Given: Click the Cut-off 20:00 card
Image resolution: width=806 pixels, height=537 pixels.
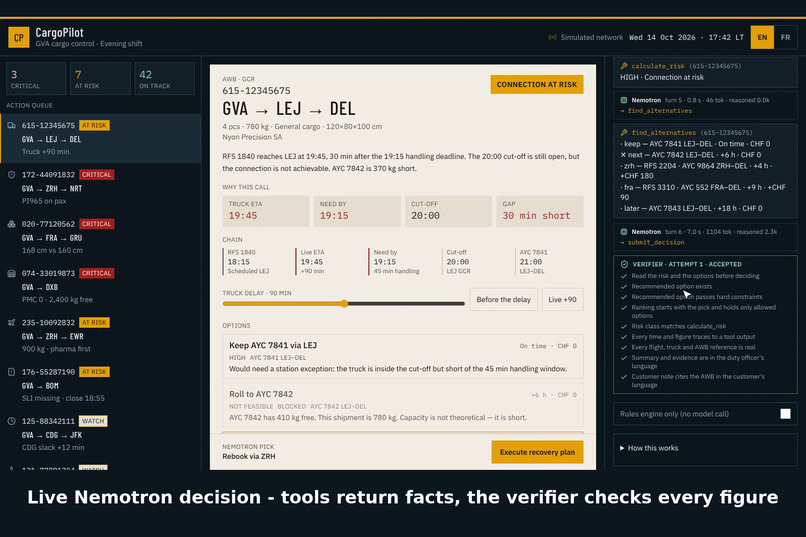Looking at the screenshot, I should 448,211.
